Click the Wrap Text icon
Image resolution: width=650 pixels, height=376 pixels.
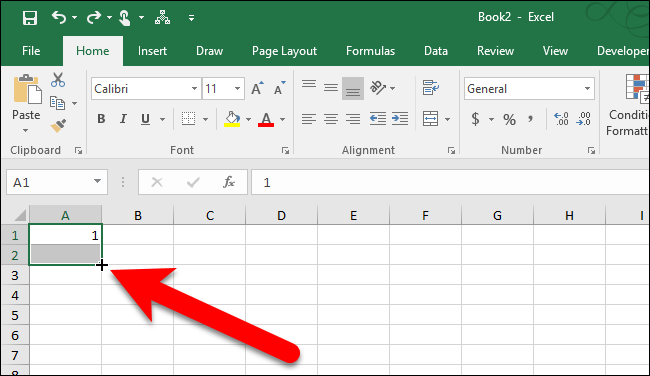tap(431, 88)
